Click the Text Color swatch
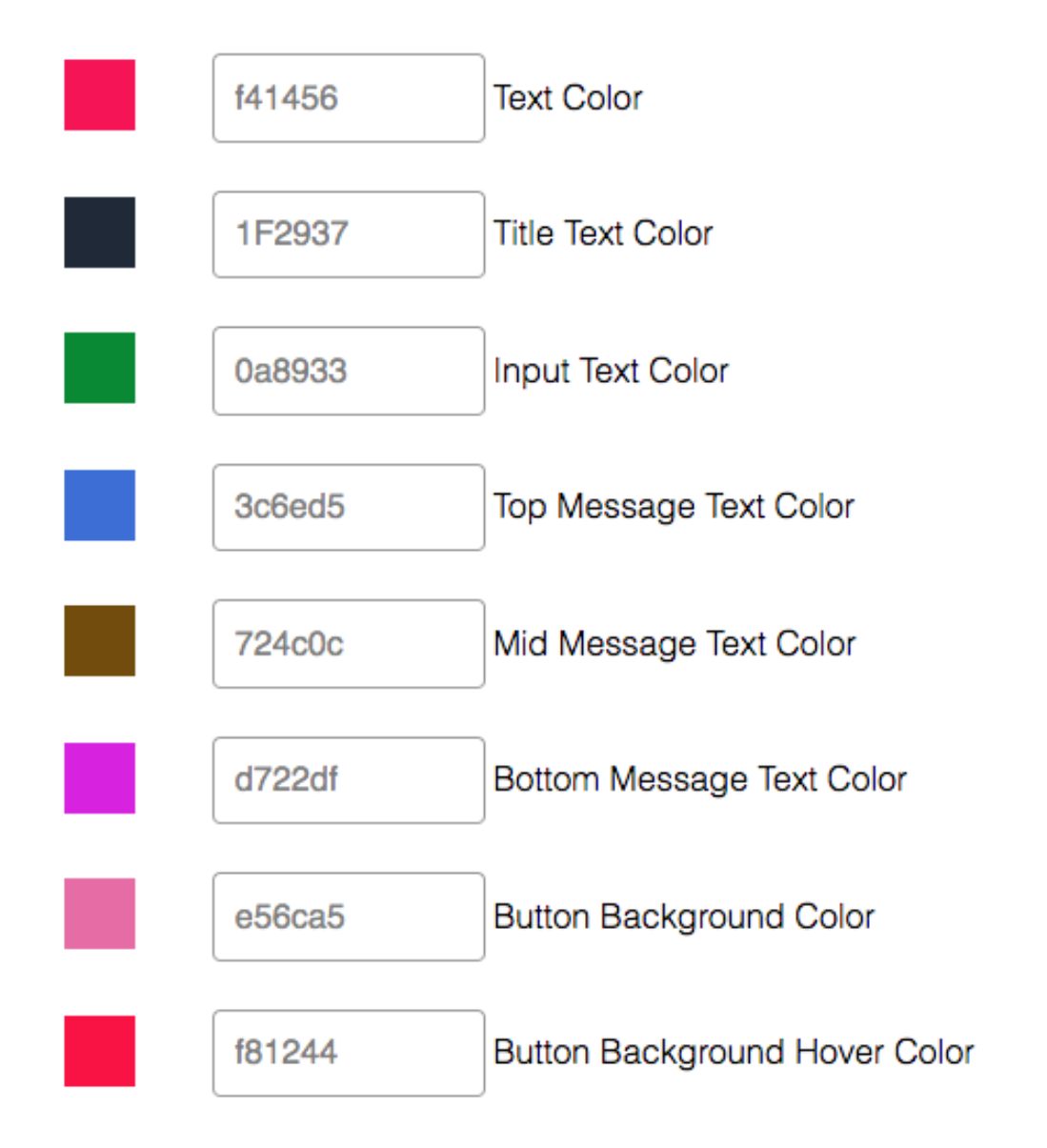This screenshot has width=1047, height=1148. point(99,95)
